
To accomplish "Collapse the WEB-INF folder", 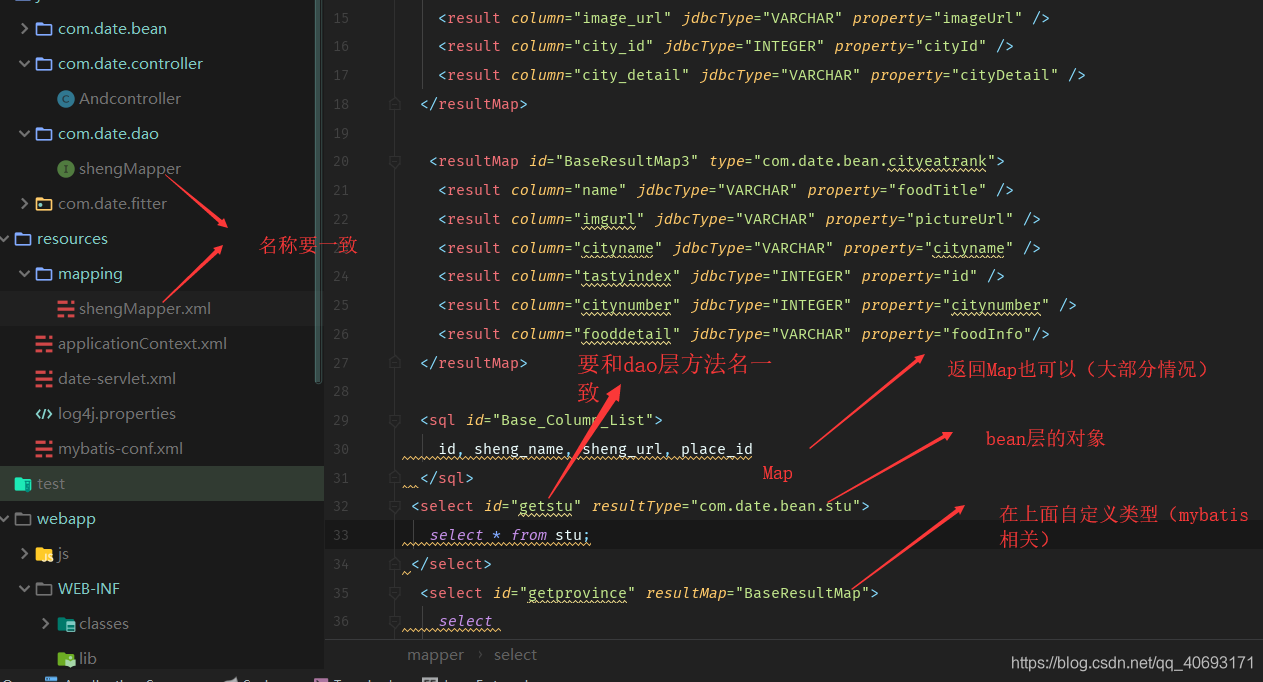I will 24,588.
